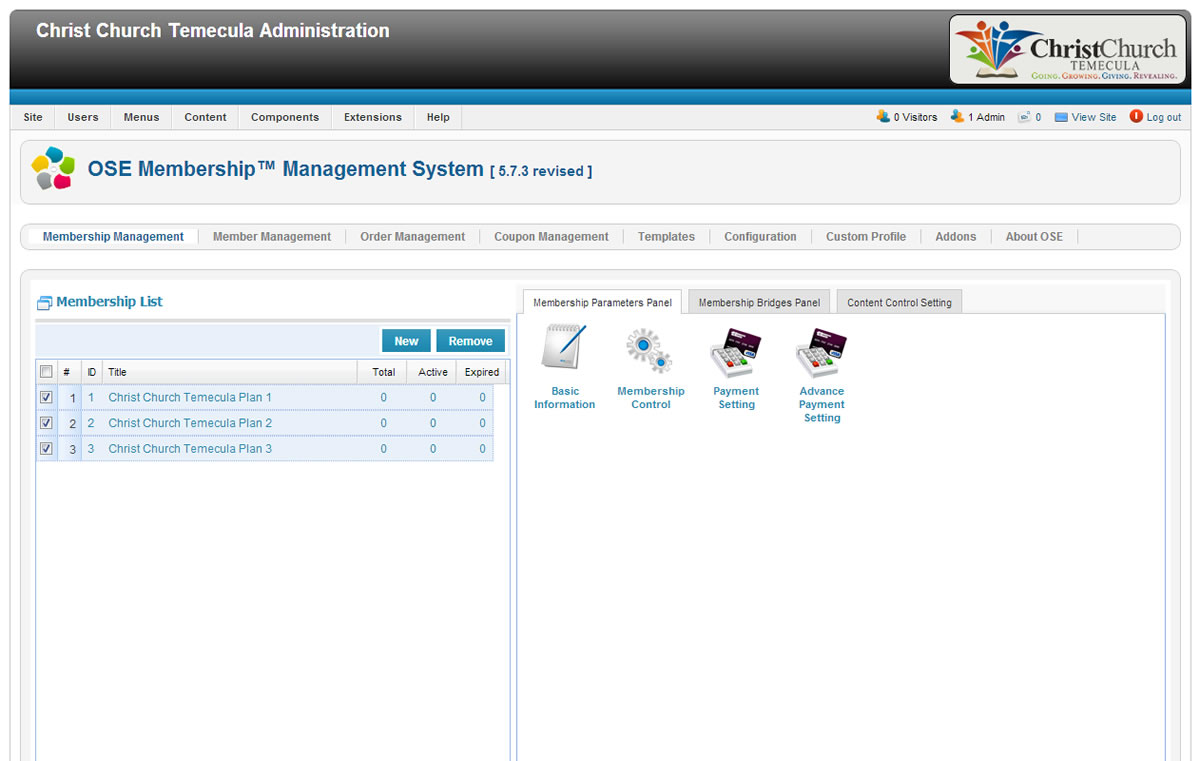Image resolution: width=1200 pixels, height=761 pixels.
Task: Click the View Site link
Action: tap(1094, 117)
